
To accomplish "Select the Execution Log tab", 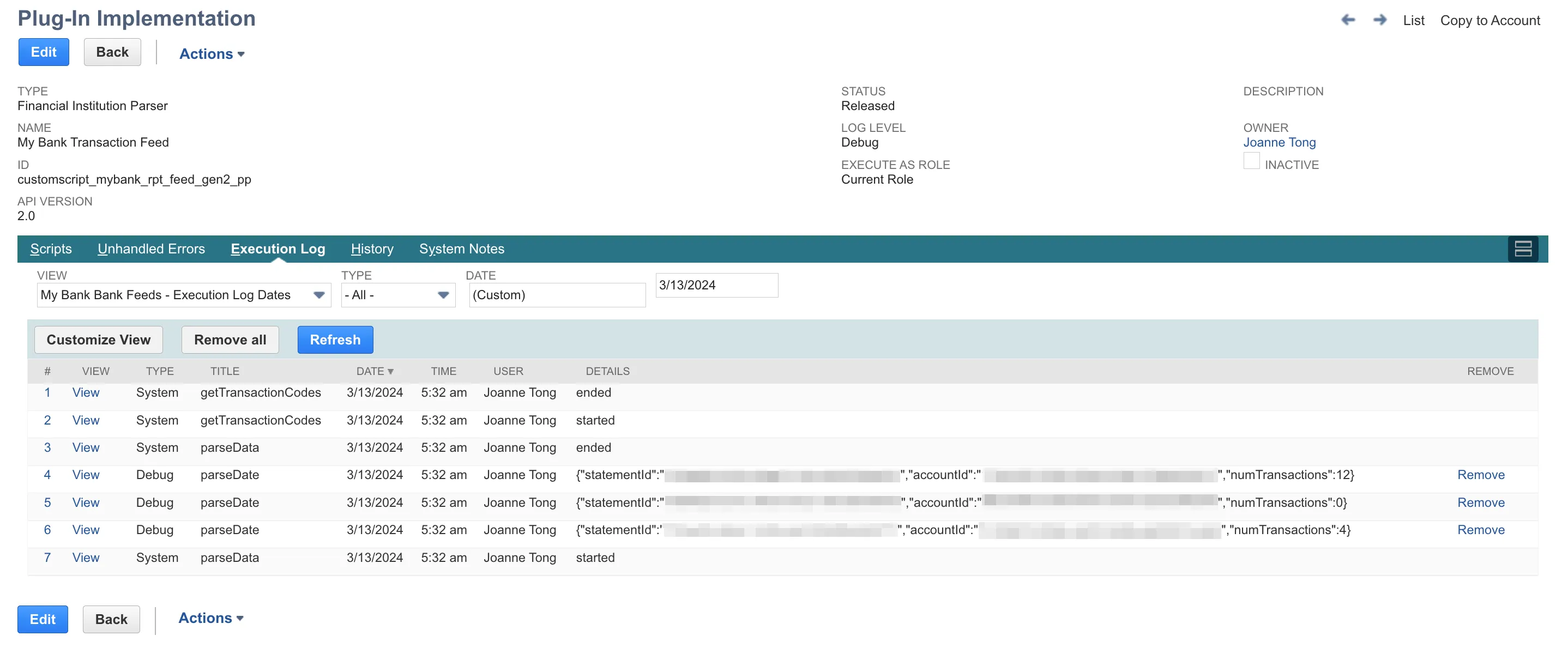I will pos(278,249).
